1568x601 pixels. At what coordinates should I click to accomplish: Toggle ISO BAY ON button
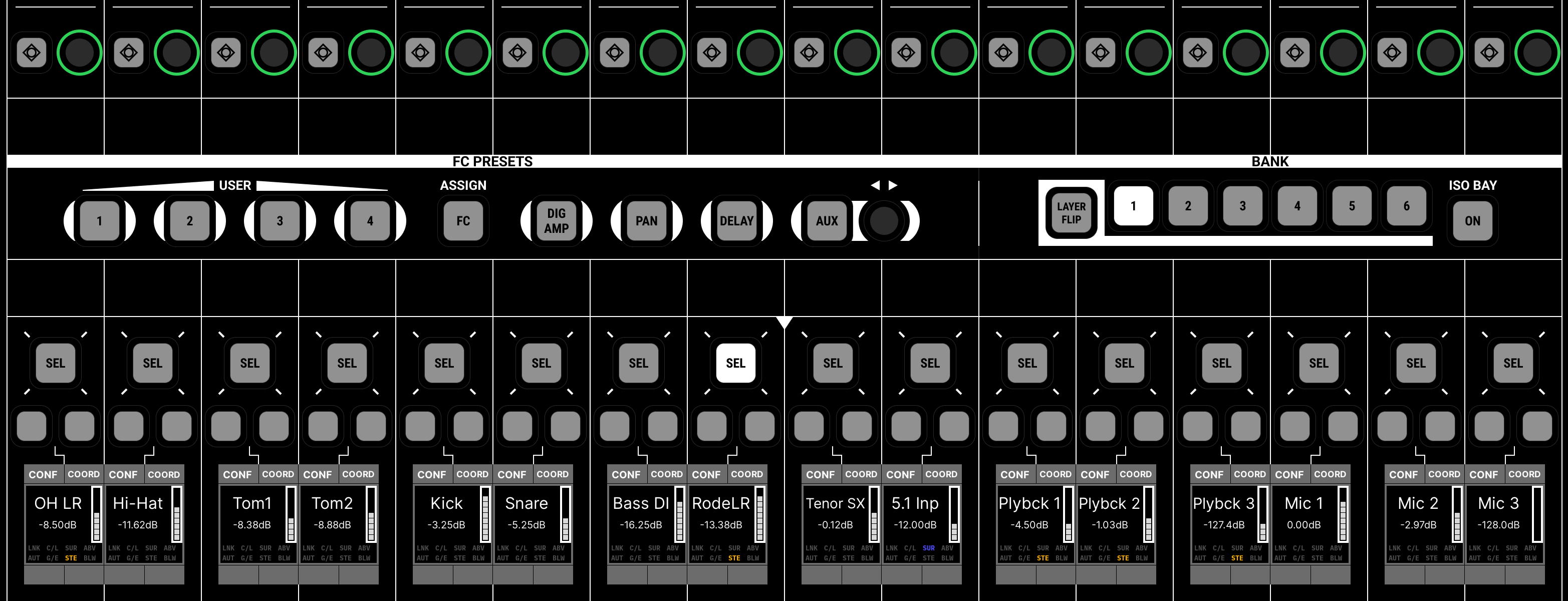[1472, 221]
